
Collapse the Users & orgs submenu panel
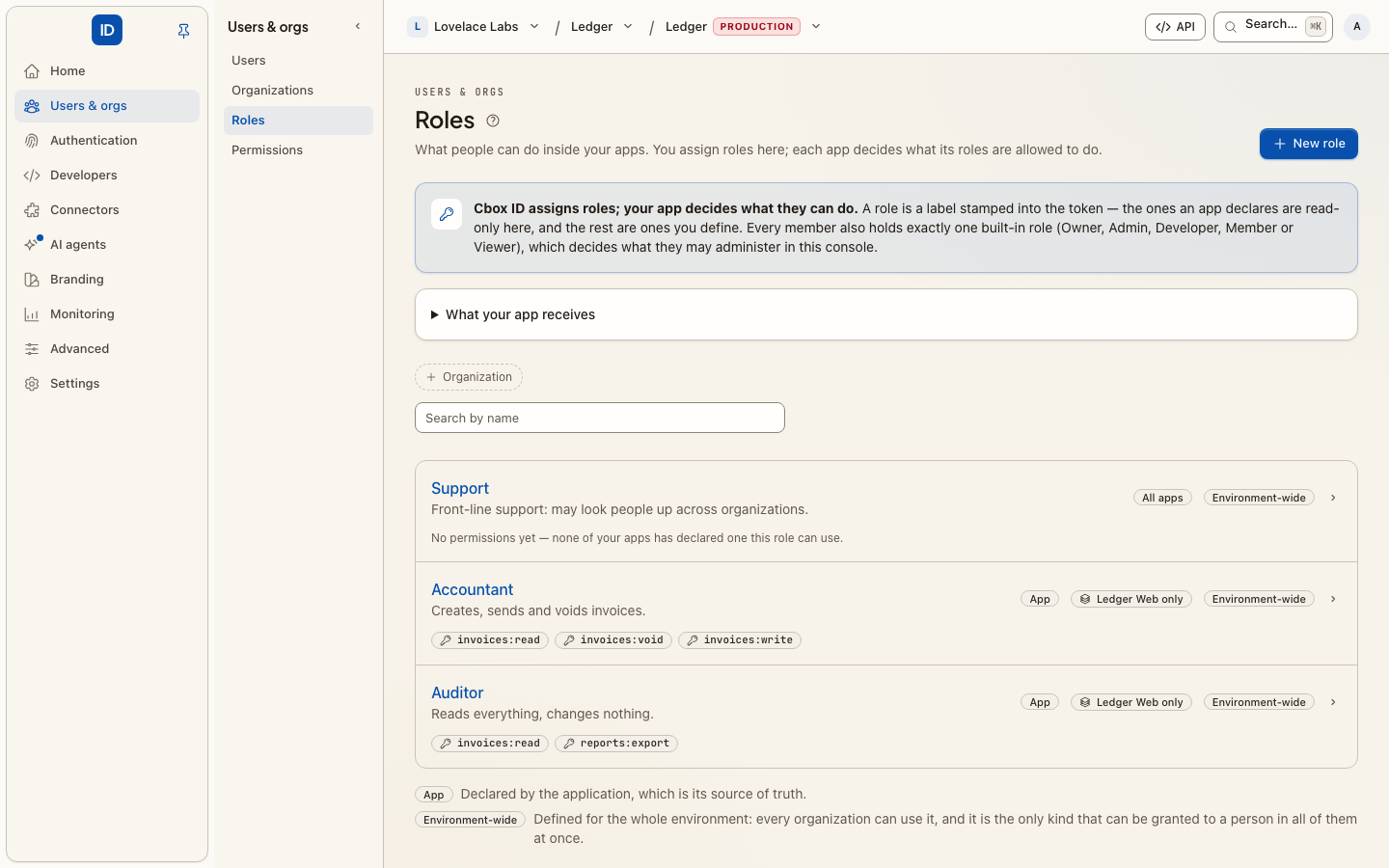coord(358,27)
